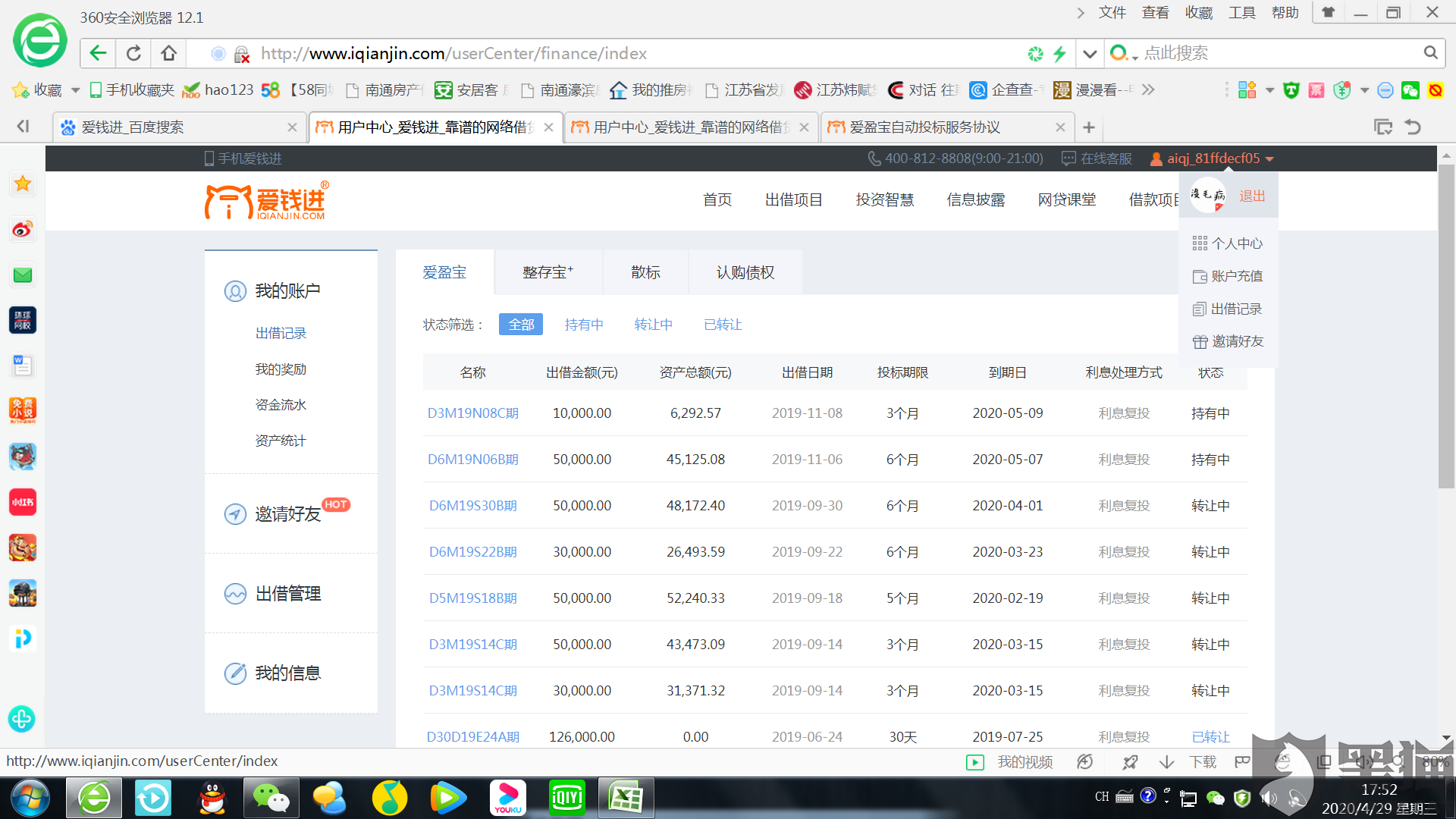
Task: Open 出借记录 in the left sidebar
Action: (x=281, y=334)
